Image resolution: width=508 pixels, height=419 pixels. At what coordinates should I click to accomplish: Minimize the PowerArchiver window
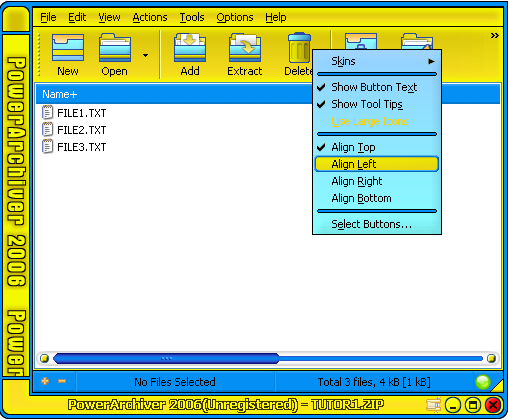[x=453, y=405]
